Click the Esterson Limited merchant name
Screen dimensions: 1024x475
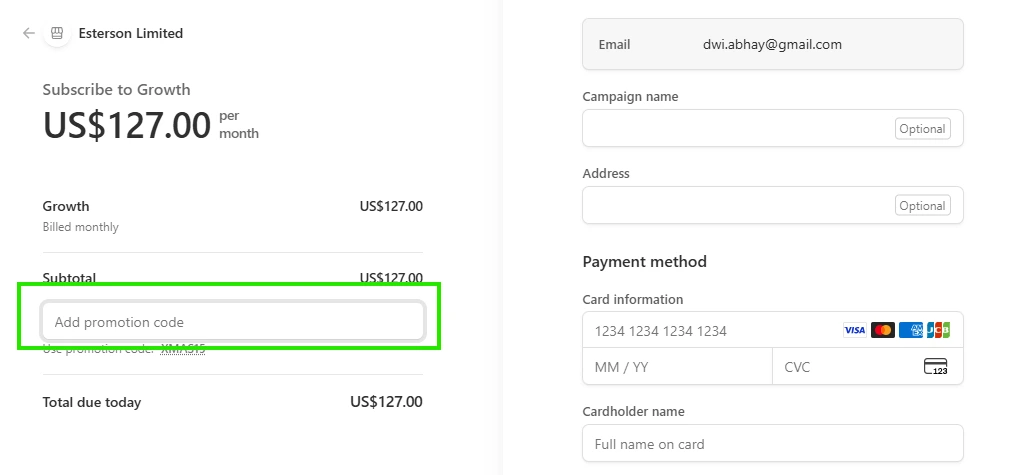click(131, 33)
